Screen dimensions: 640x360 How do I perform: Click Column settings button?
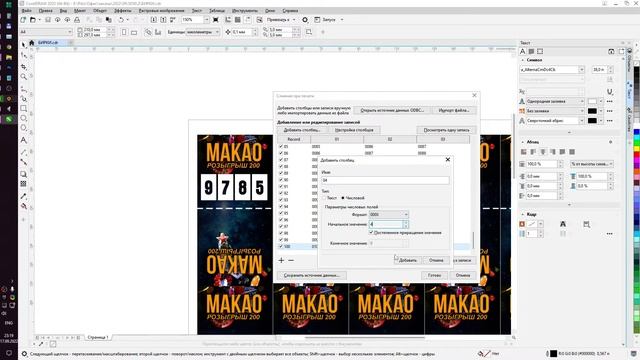point(354,130)
